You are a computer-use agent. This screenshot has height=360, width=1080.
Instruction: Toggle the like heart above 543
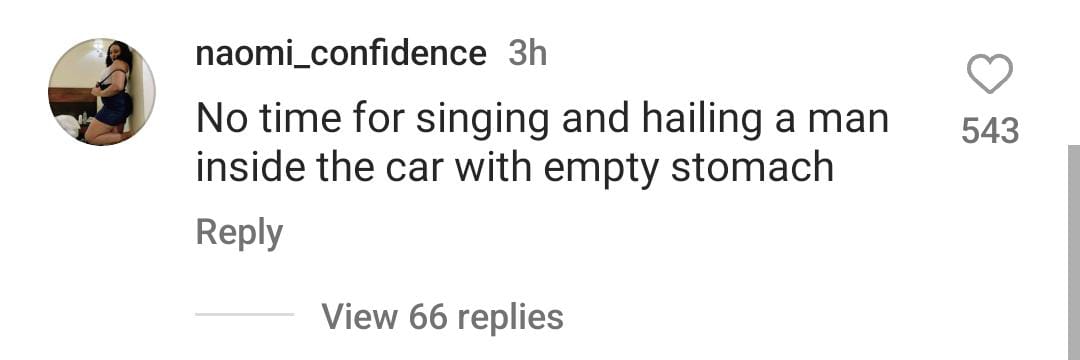pyautogui.click(x=990, y=74)
